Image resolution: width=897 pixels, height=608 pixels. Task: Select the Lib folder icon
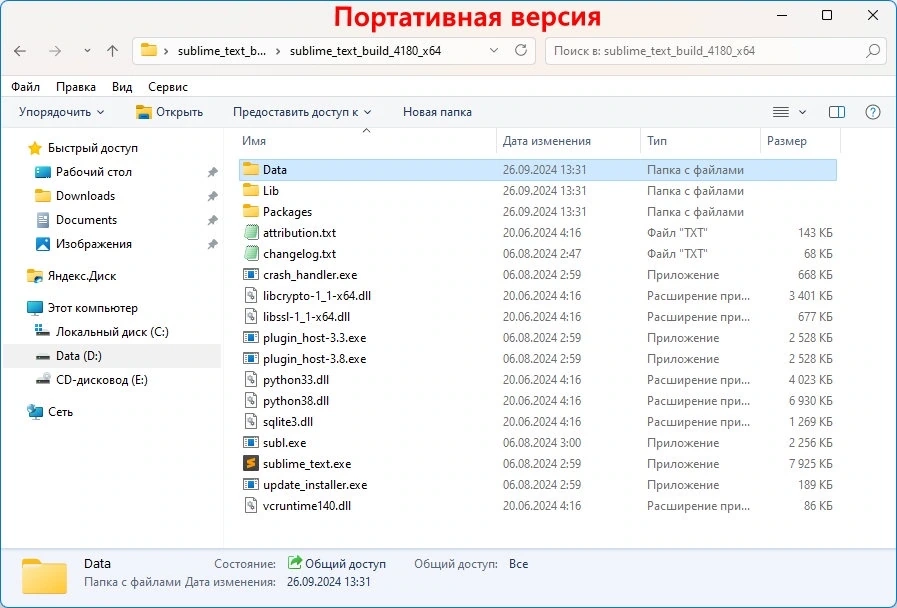(251, 190)
